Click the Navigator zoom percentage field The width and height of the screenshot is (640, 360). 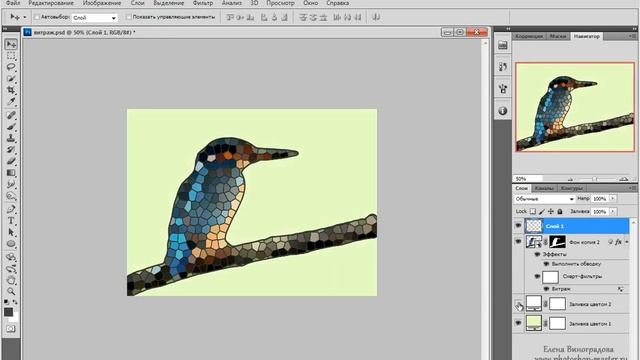[528, 179]
